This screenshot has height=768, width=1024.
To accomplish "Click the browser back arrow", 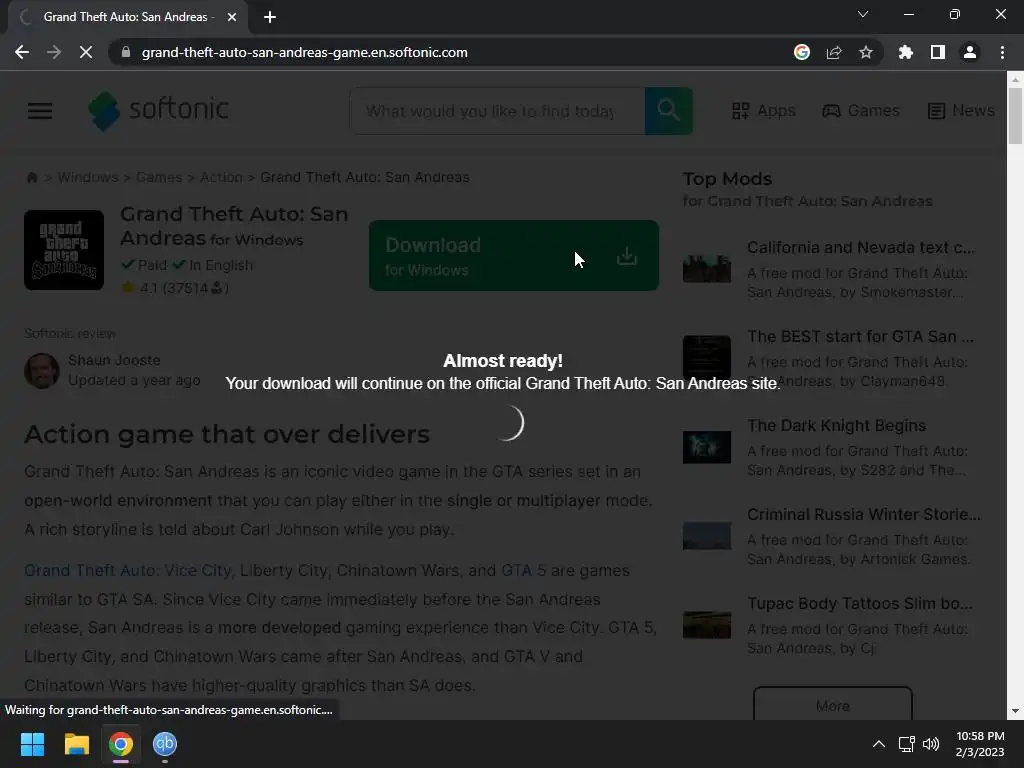I will 22,52.
